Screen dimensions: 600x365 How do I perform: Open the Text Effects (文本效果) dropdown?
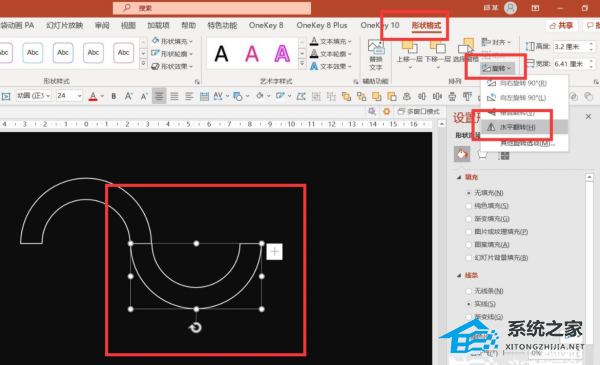pyautogui.click(x=331, y=66)
